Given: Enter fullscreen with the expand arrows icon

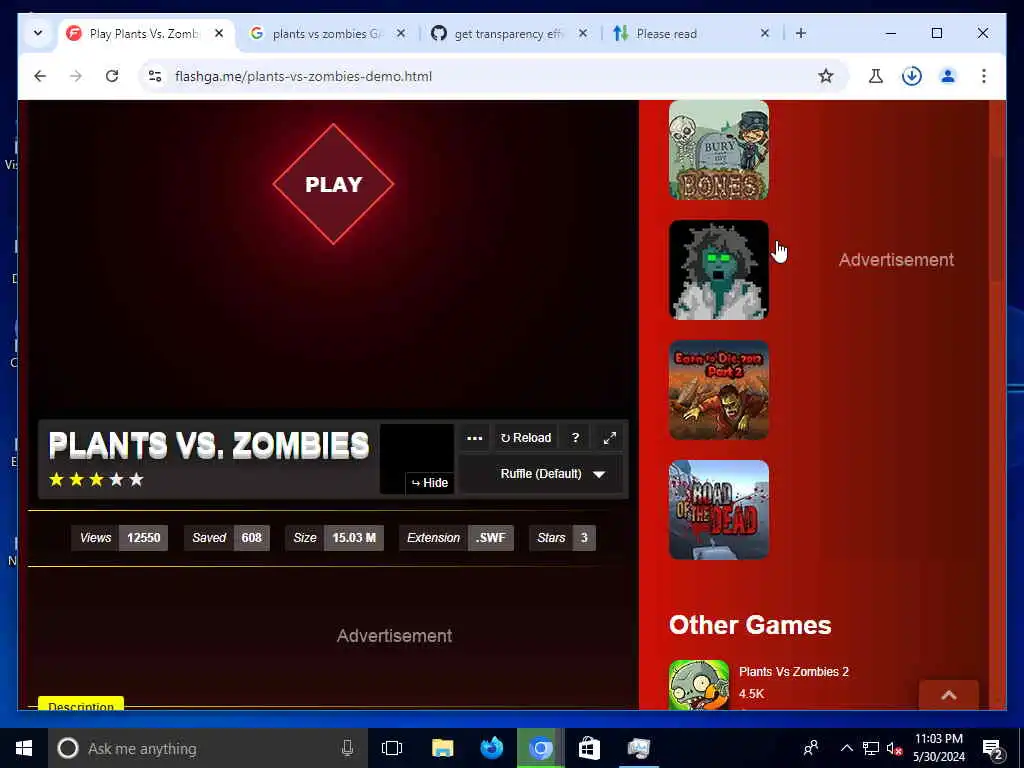Looking at the screenshot, I should [x=609, y=438].
